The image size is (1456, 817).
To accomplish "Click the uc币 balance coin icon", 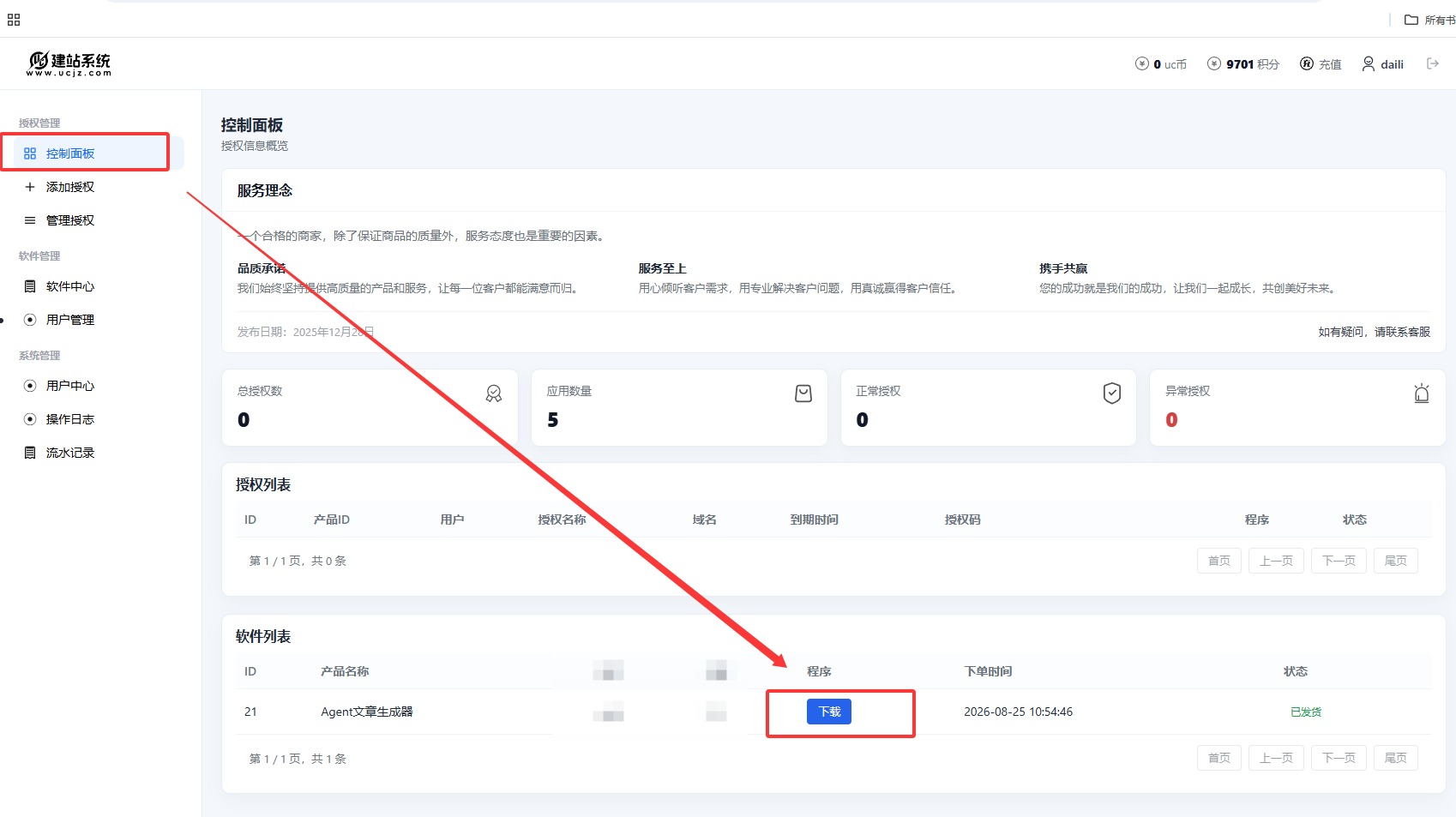I will coord(1142,63).
